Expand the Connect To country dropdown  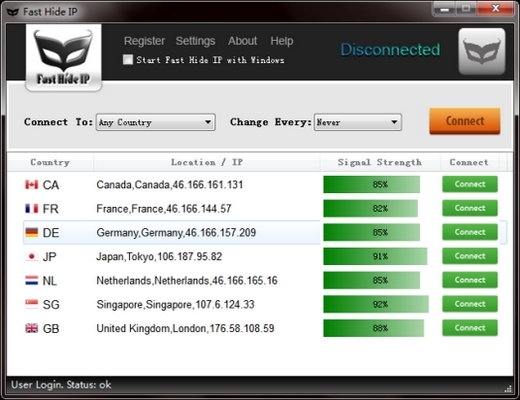[156, 122]
